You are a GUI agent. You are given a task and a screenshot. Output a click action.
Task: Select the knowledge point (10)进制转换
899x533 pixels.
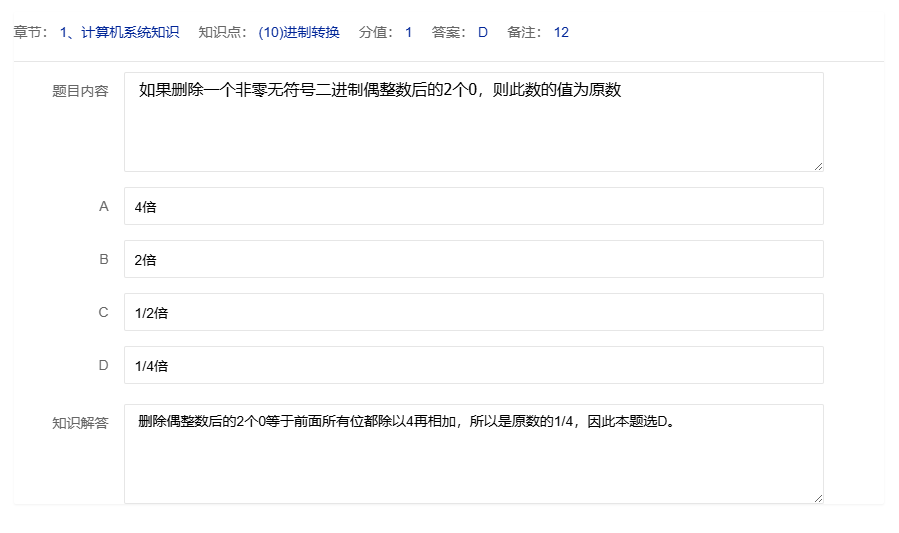click(298, 32)
